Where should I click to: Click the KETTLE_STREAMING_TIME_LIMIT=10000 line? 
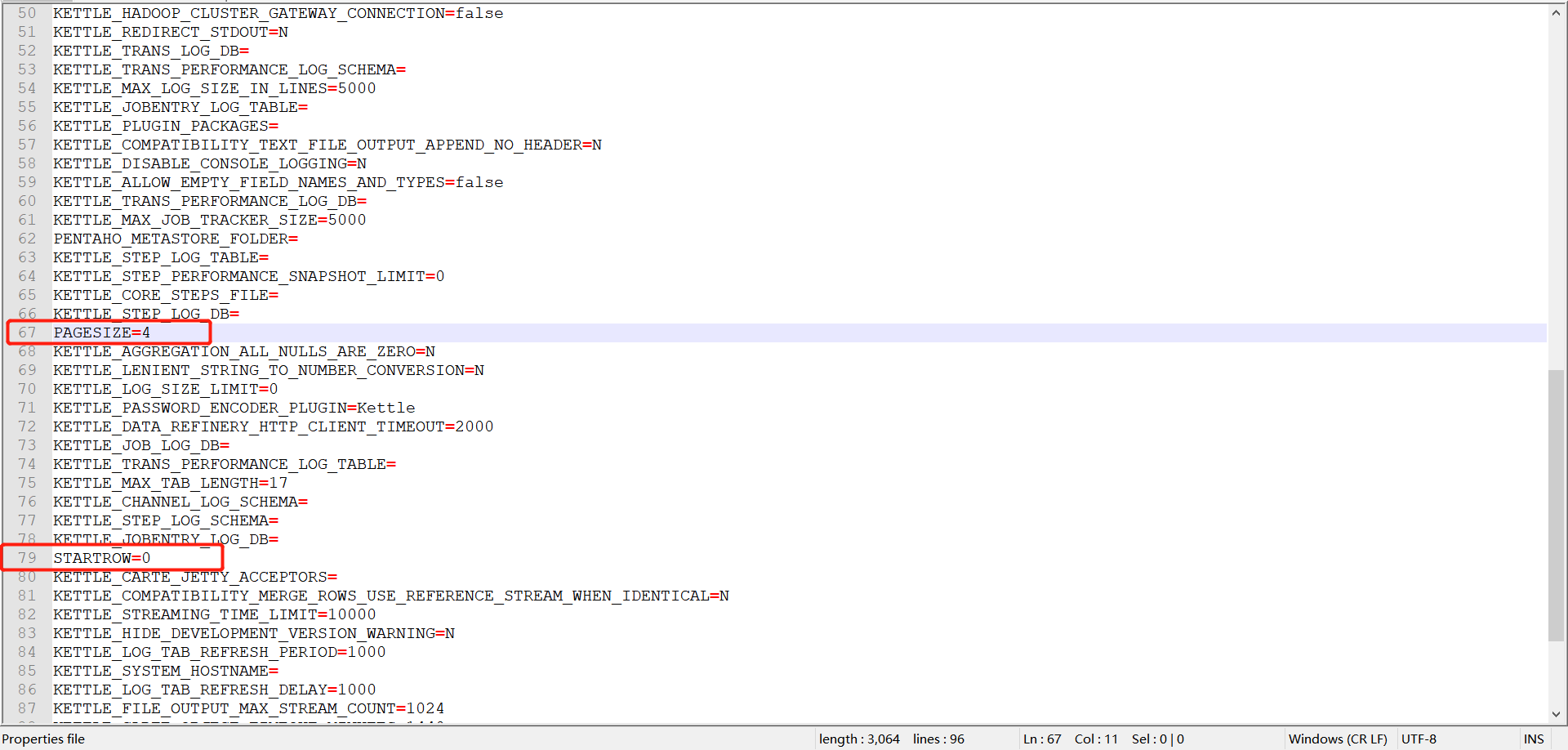pos(215,614)
